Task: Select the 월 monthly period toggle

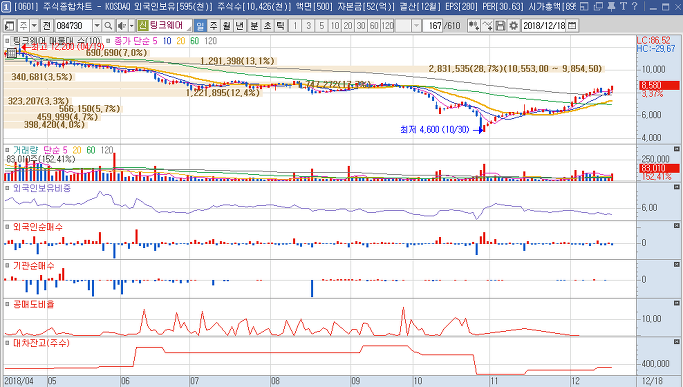Action: click(227, 26)
